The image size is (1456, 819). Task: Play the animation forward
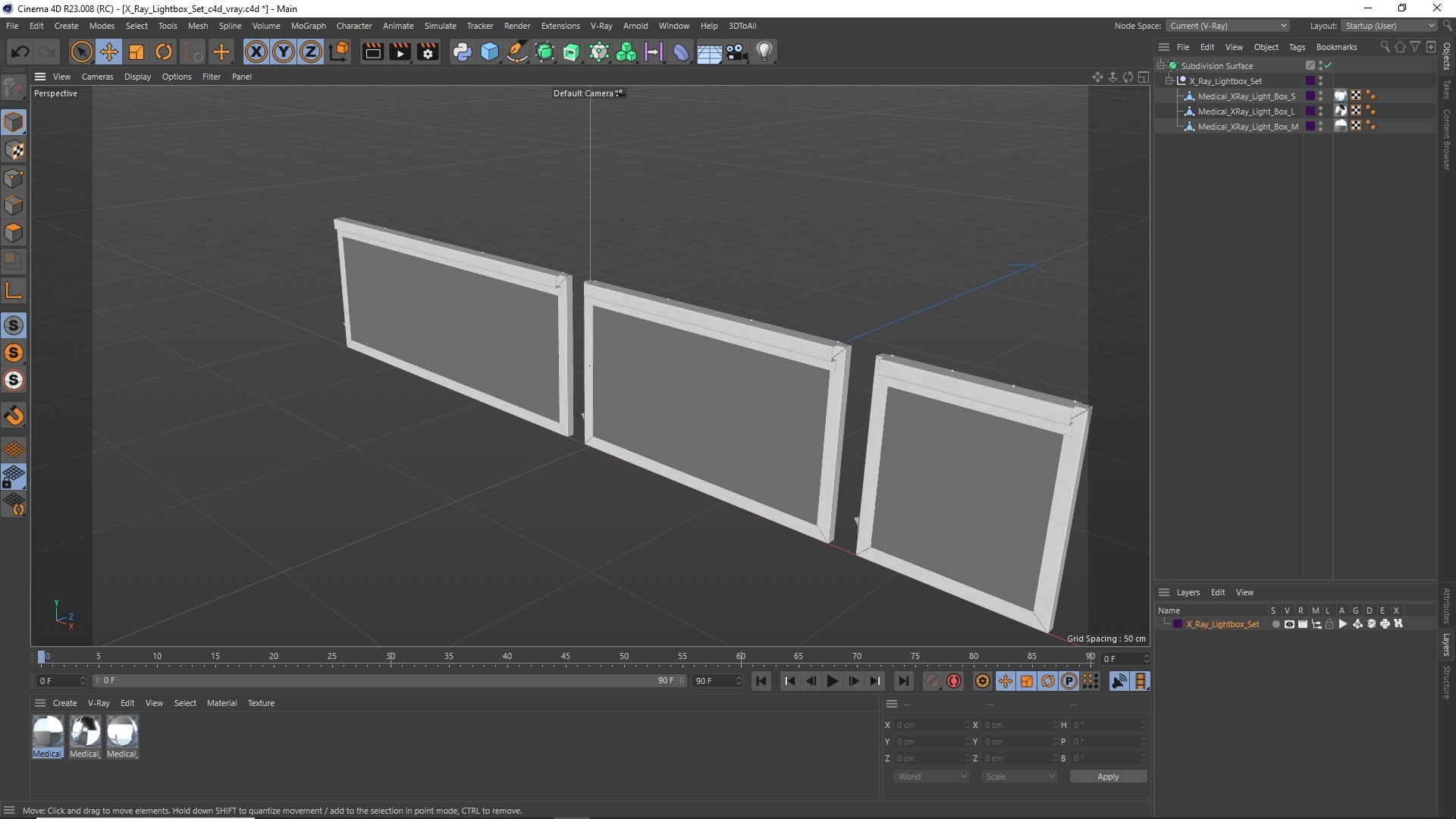point(832,681)
